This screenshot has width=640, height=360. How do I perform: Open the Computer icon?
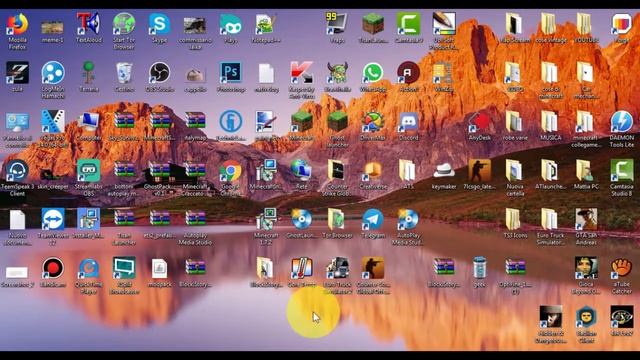coord(88,122)
